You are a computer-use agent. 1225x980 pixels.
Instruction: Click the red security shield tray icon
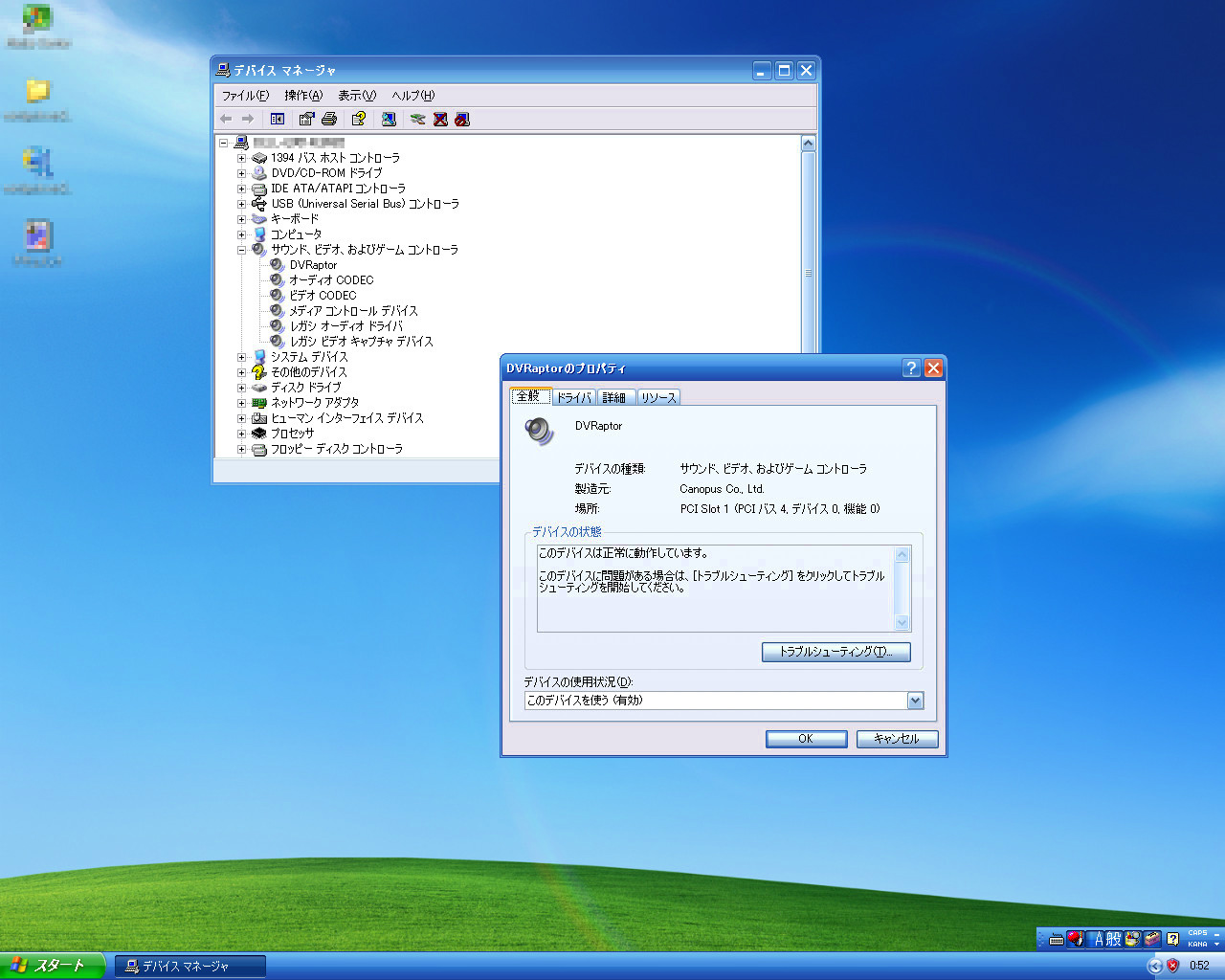pyautogui.click(x=1173, y=966)
